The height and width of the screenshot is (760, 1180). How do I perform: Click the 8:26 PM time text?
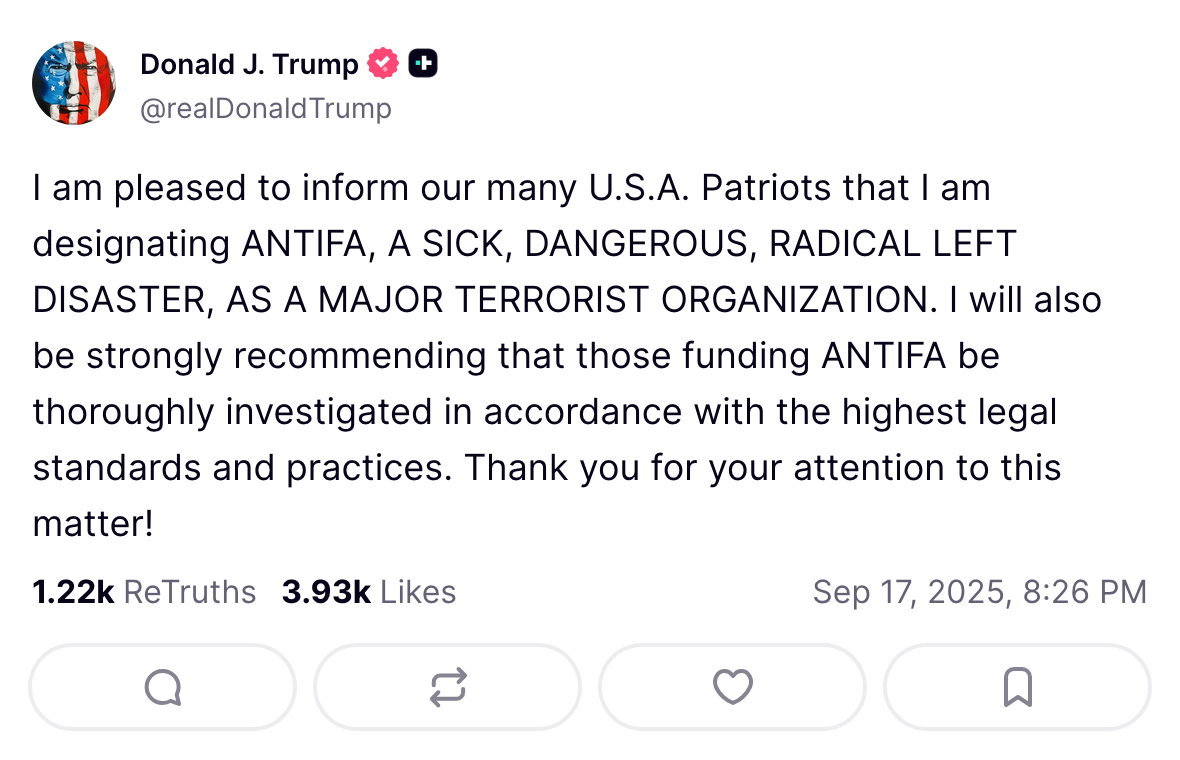click(x=1084, y=592)
